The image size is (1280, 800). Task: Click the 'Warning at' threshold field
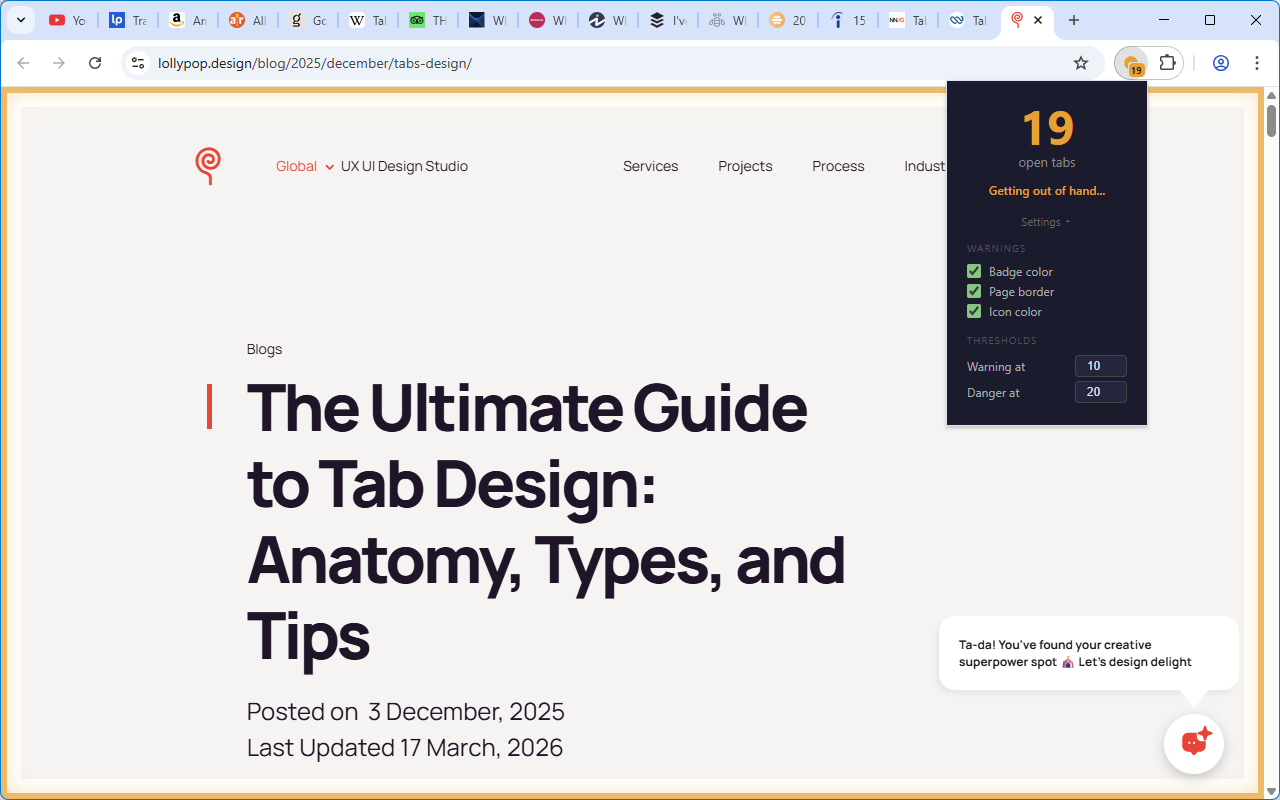click(1101, 366)
